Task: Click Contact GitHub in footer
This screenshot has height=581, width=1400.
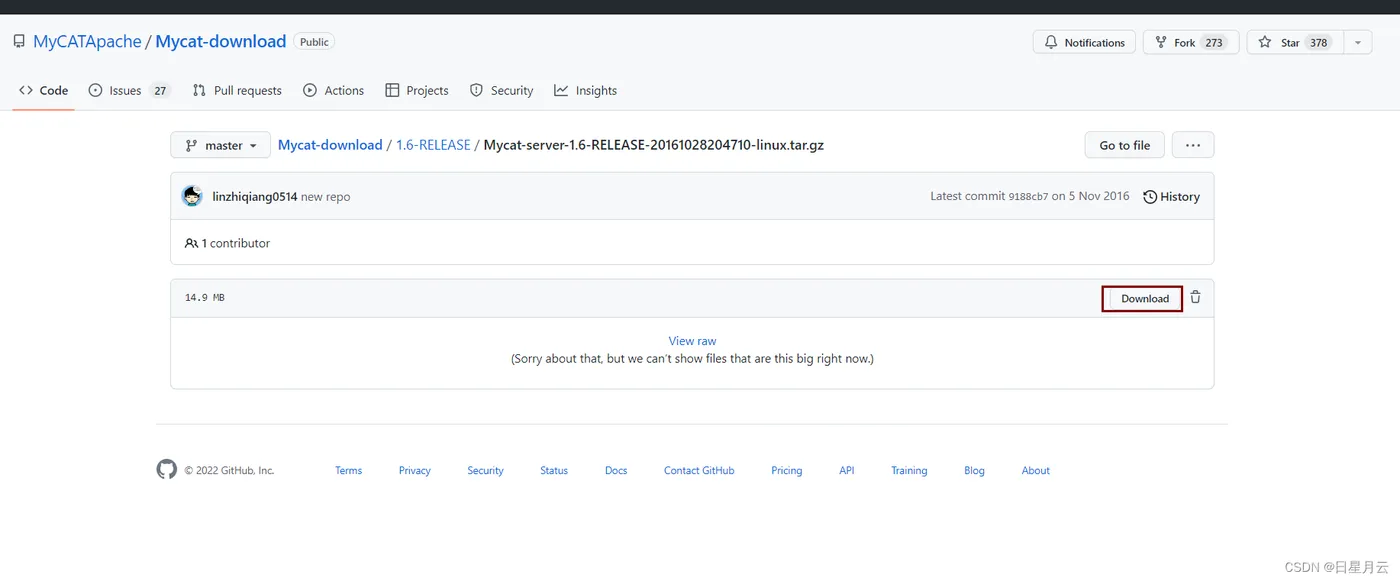Action: click(x=699, y=470)
